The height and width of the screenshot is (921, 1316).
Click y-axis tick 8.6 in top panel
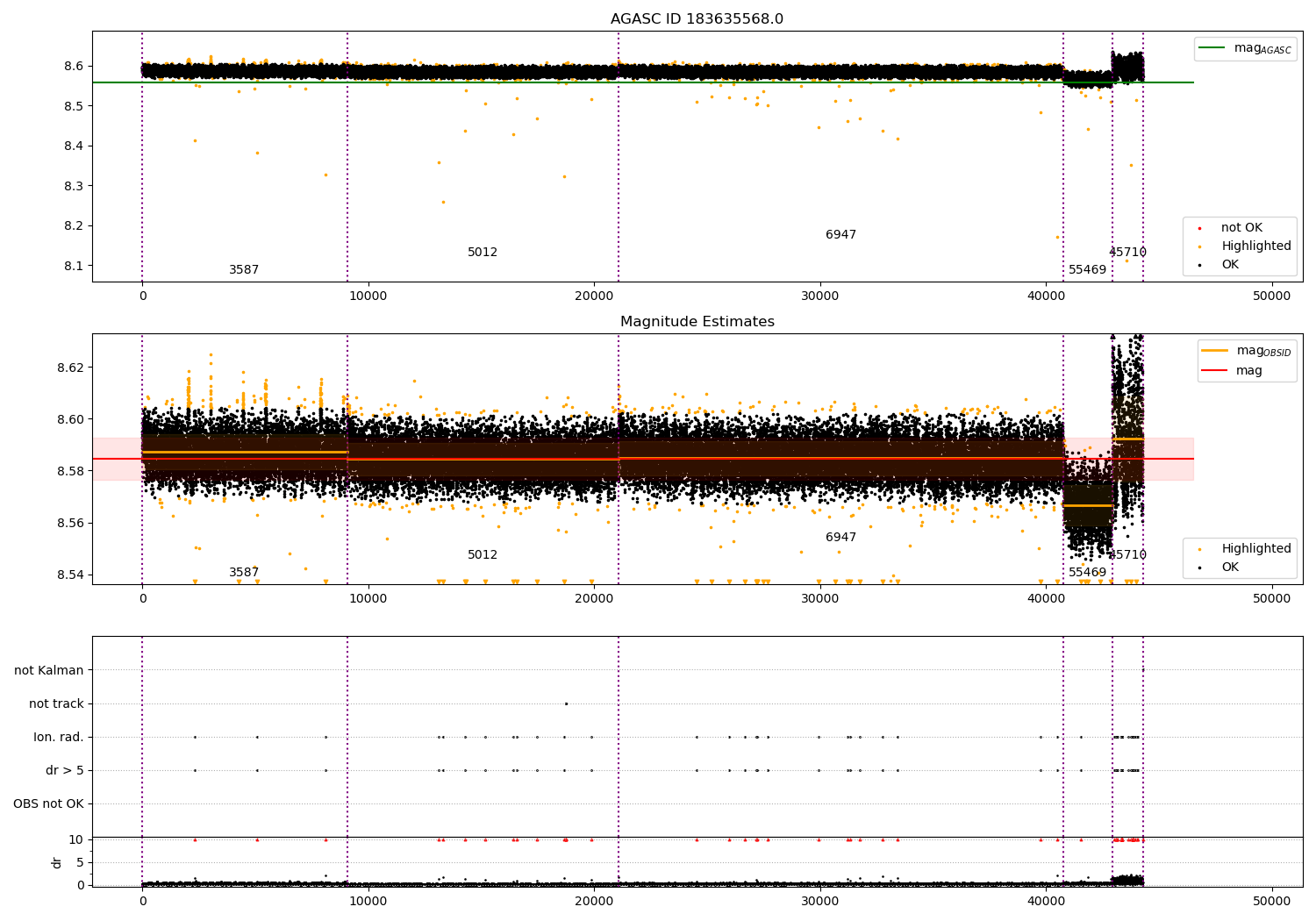(74, 66)
